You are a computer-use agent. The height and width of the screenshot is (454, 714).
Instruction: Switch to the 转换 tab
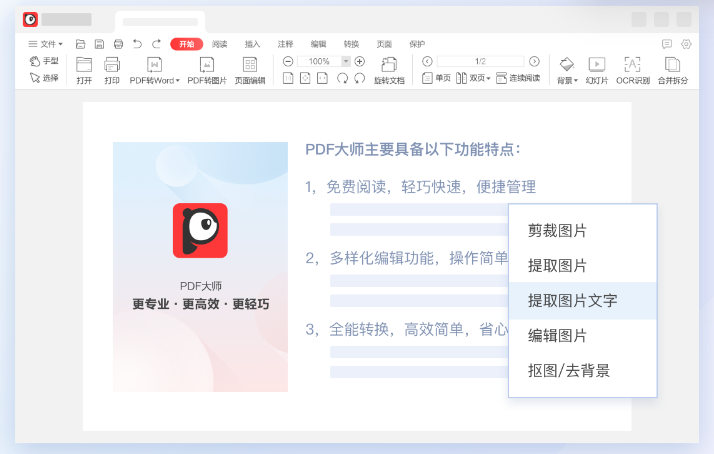[x=351, y=44]
